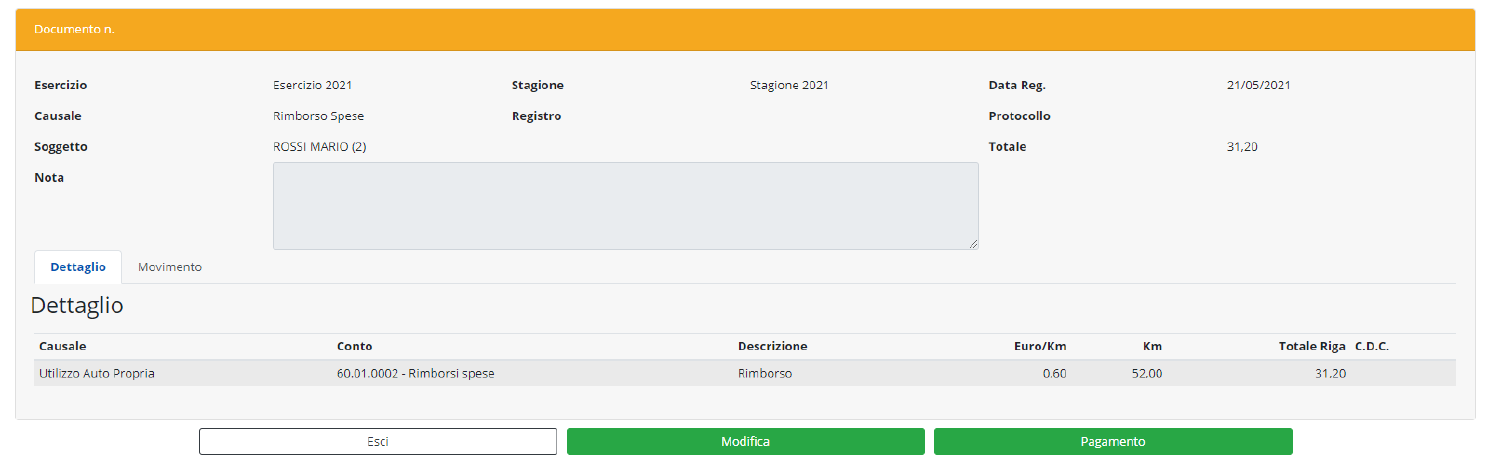Screen dimensions: 1485x463
Task: Open Pagamento with the green button
Action: coord(1112,441)
